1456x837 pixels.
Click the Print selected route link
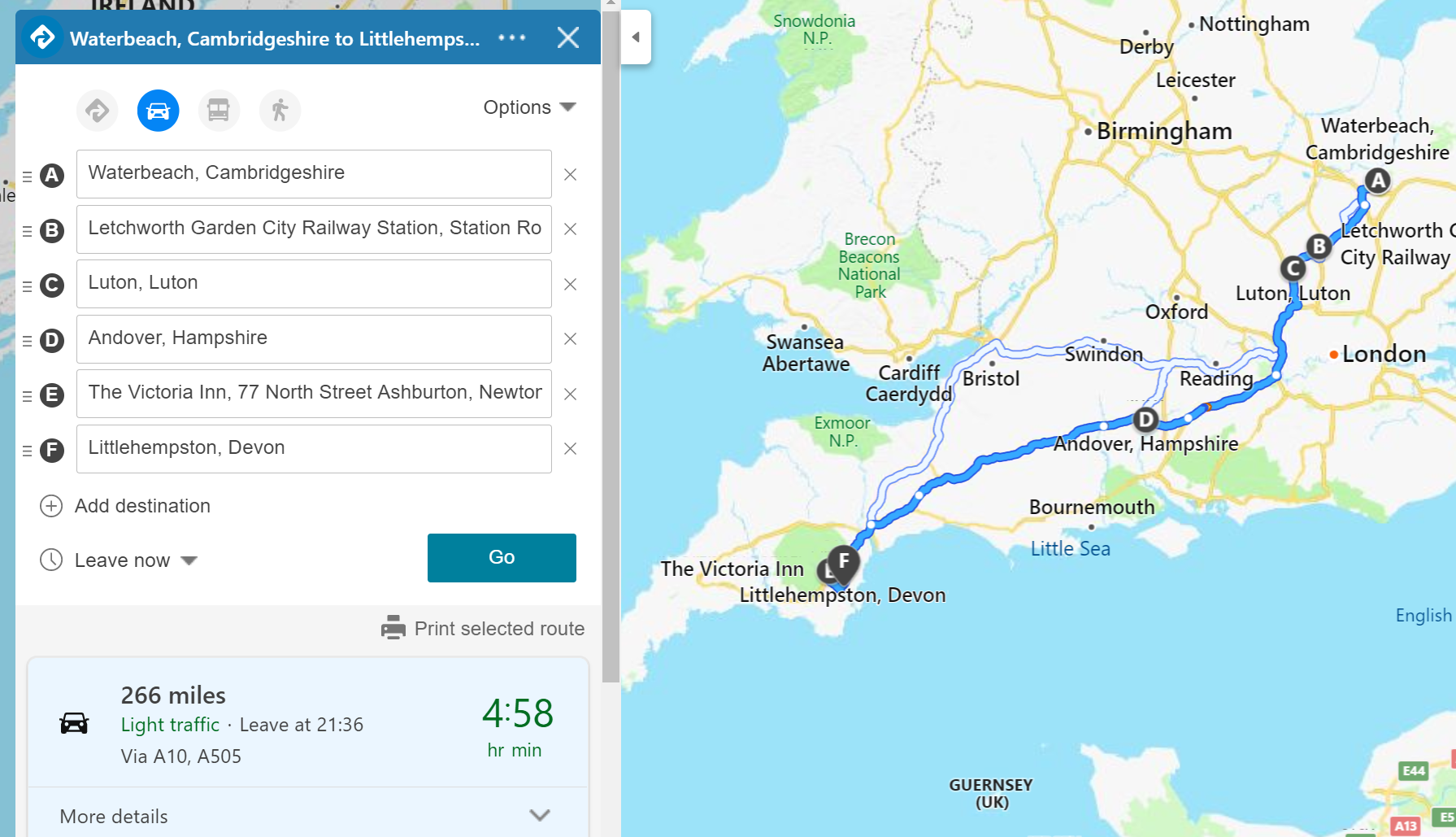click(499, 629)
